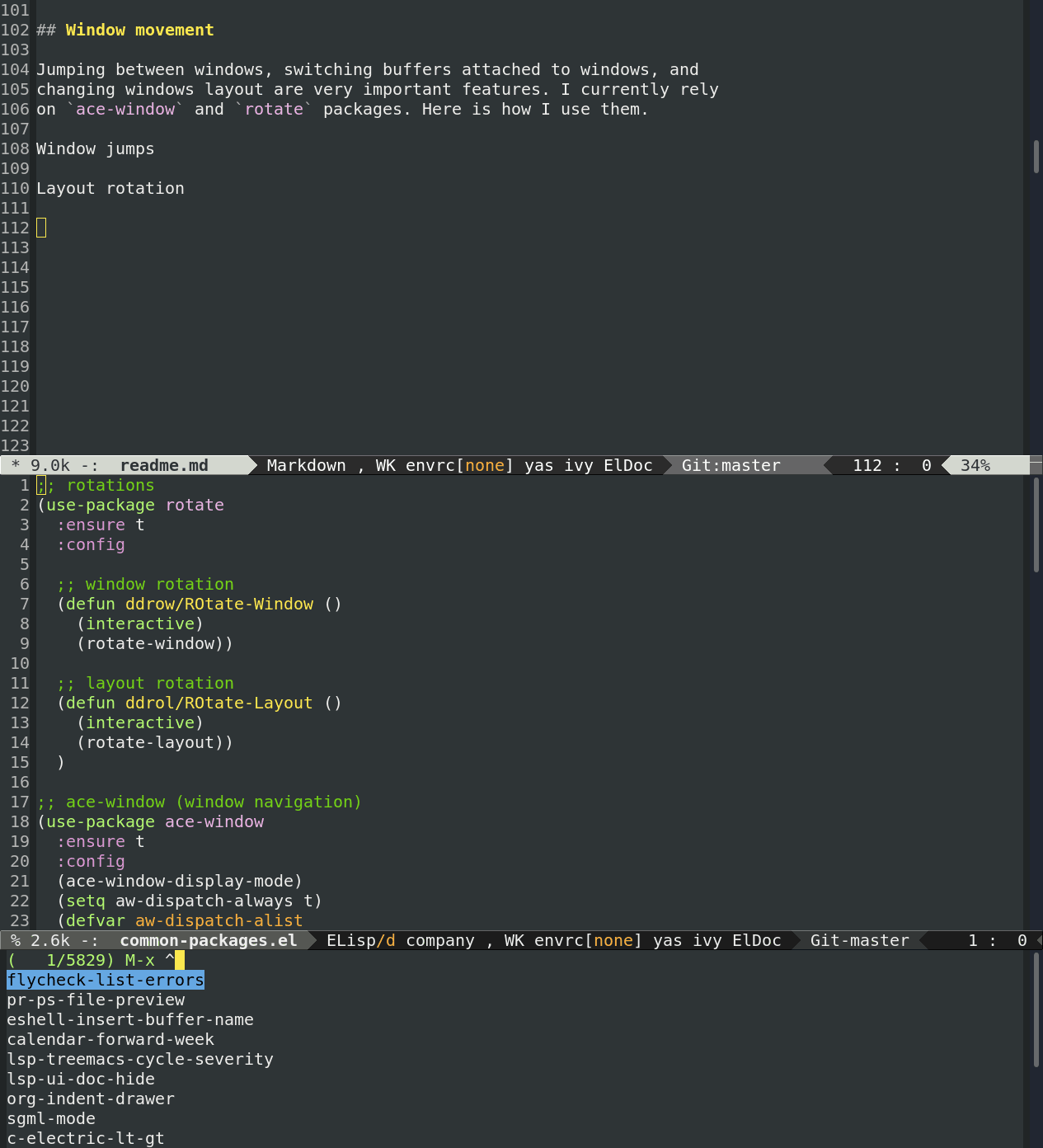Click envrc[none] in readme.md modeline
This screenshot has height=1148, width=1043.
click(x=460, y=465)
